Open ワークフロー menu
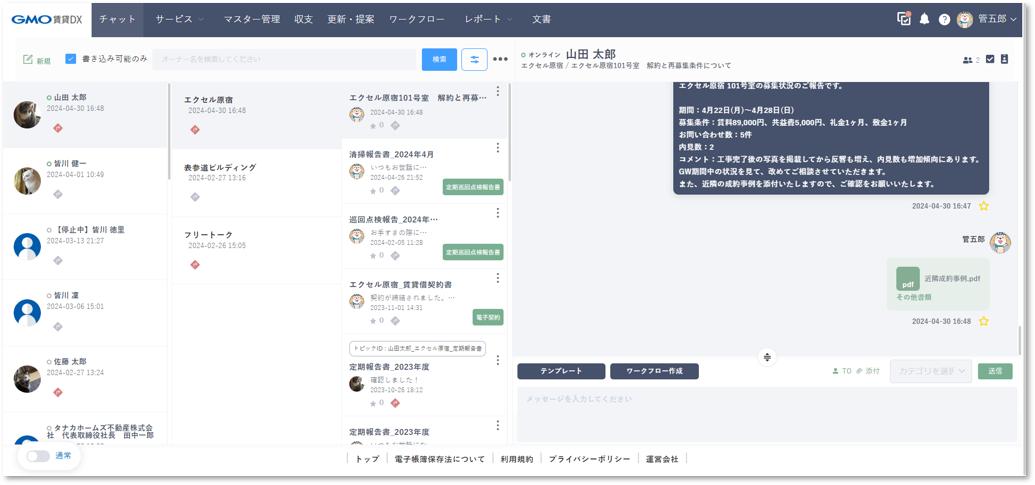Viewport: 1035px width, 485px height. [417, 19]
